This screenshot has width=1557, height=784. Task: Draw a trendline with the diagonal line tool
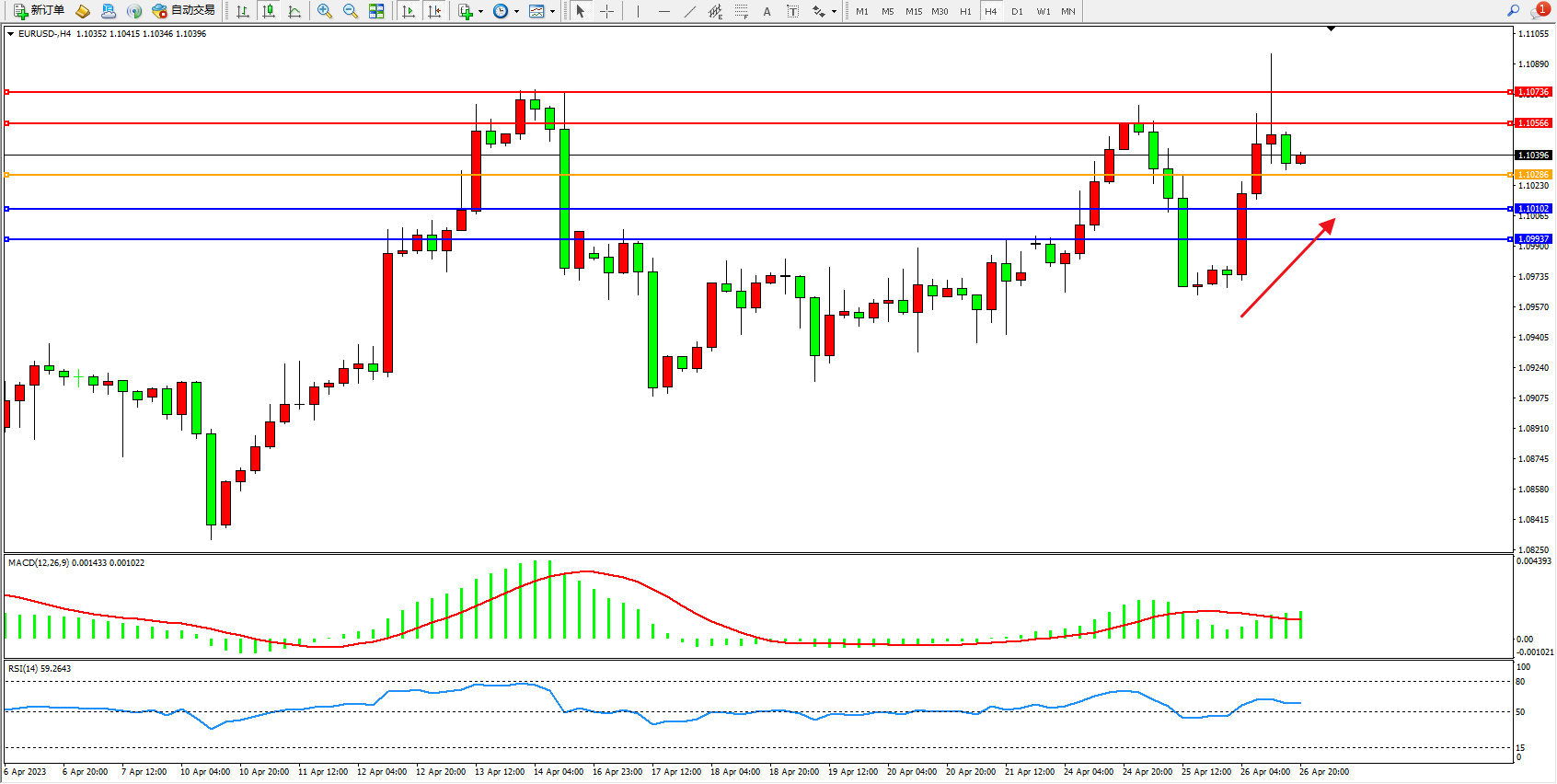point(689,11)
